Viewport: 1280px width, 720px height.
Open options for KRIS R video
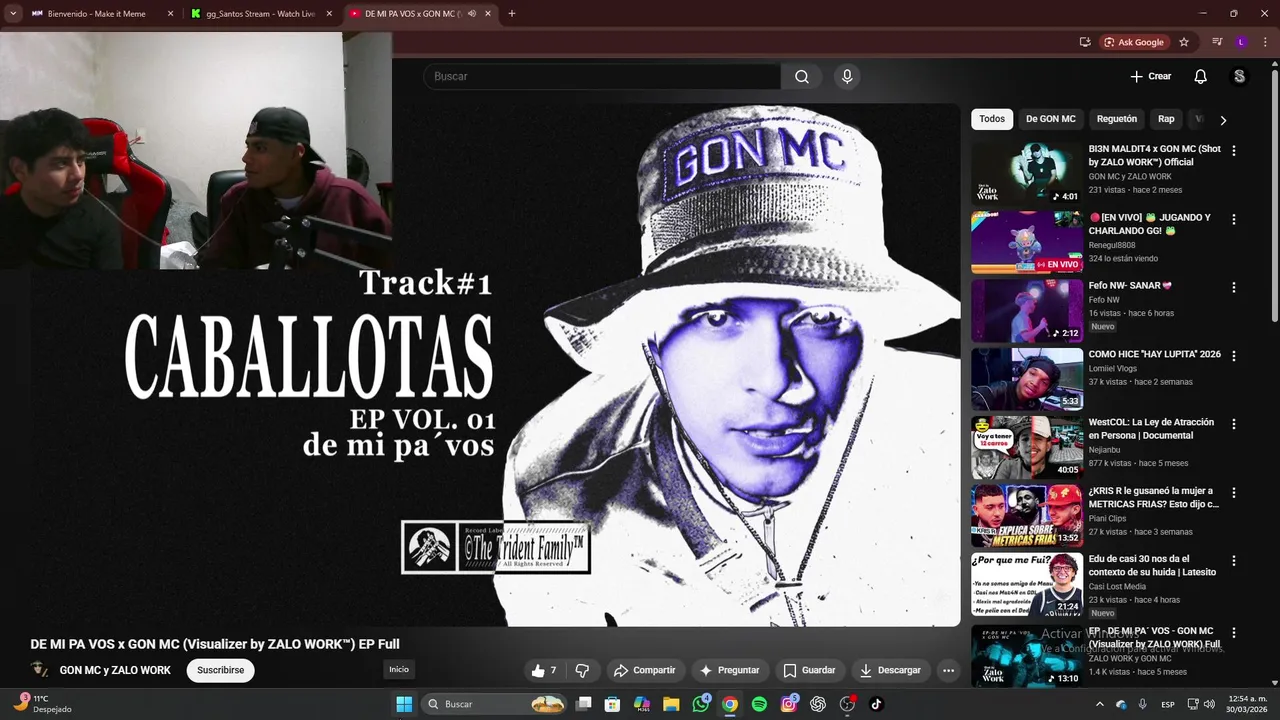[1233, 492]
